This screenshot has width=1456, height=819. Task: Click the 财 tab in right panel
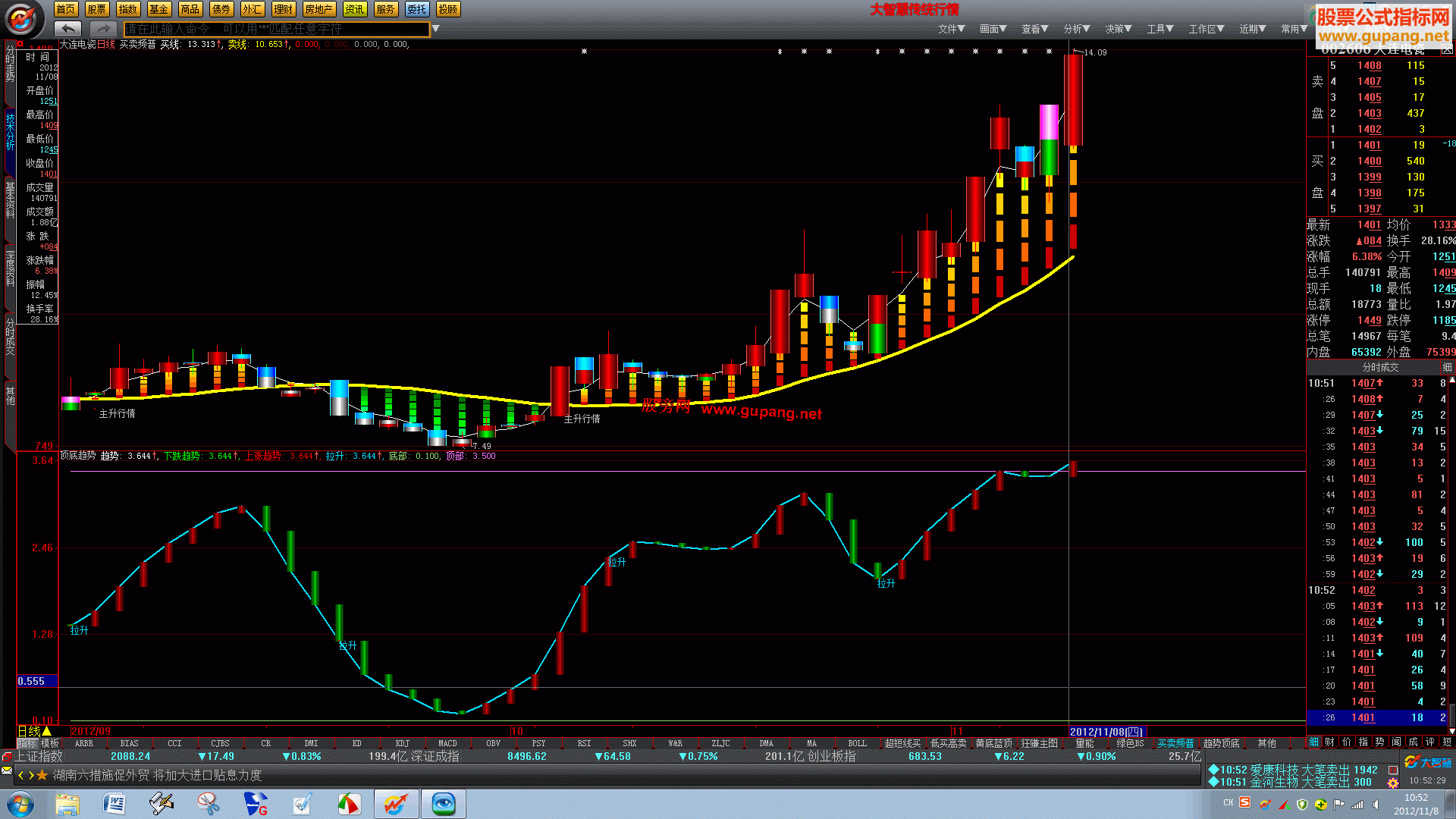1330,742
